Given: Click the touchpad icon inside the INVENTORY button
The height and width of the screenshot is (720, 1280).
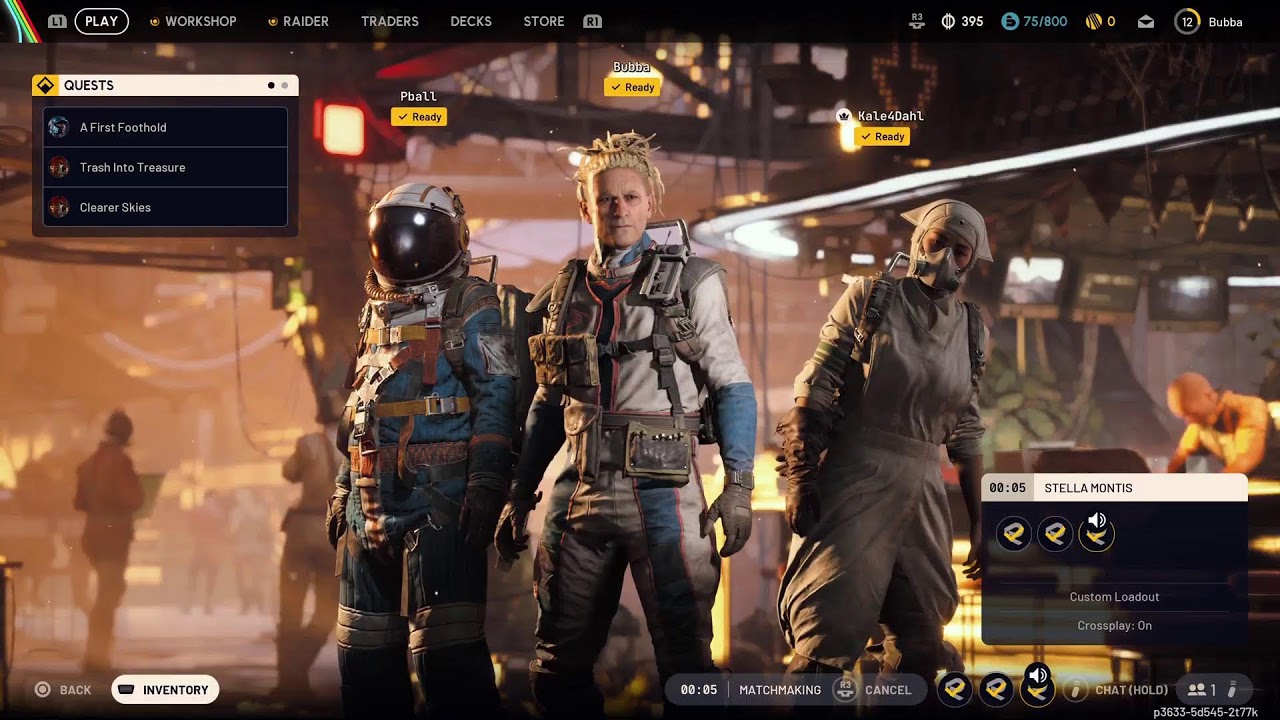Looking at the screenshot, I should coord(127,690).
